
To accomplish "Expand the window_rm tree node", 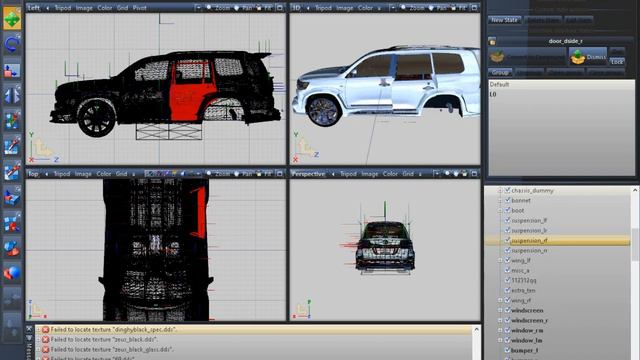I will pos(500,330).
